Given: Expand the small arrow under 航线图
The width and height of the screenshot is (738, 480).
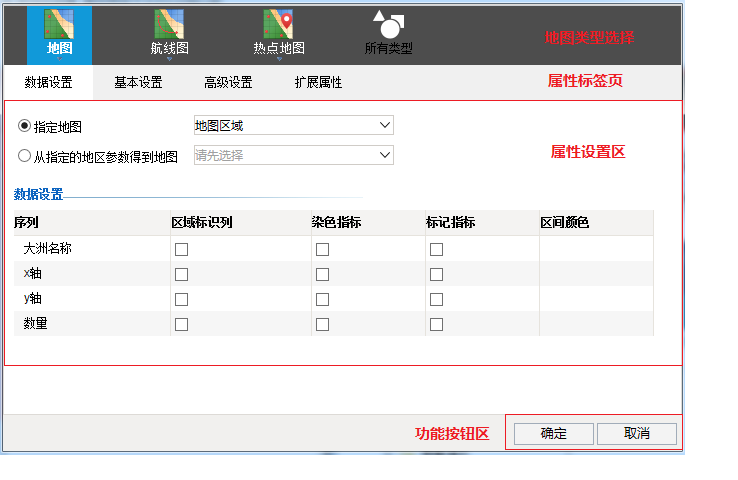Looking at the screenshot, I should click(x=169, y=59).
